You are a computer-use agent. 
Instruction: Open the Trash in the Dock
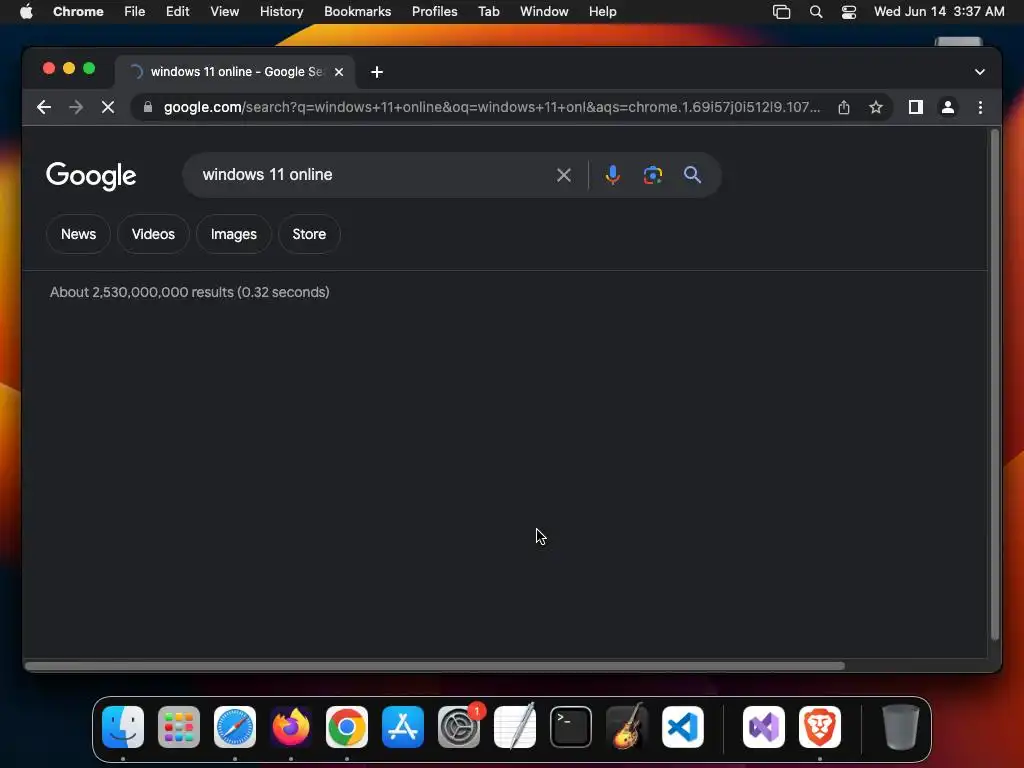[901, 727]
